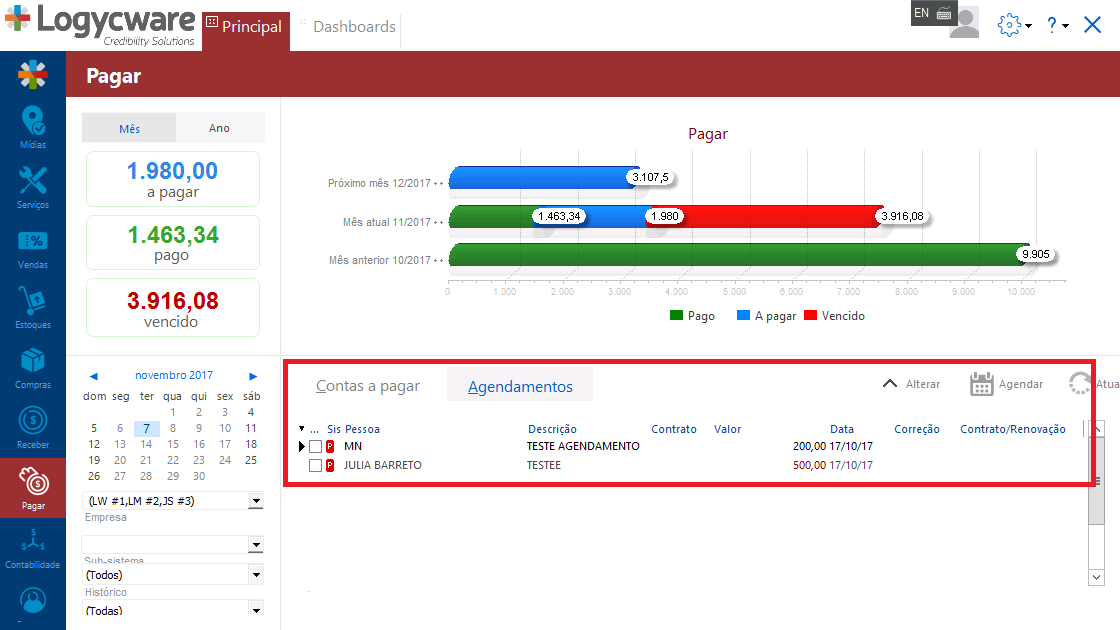Viewport: 1120px width, 630px height.
Task: Go to next month in calendar
Action: (x=253, y=376)
